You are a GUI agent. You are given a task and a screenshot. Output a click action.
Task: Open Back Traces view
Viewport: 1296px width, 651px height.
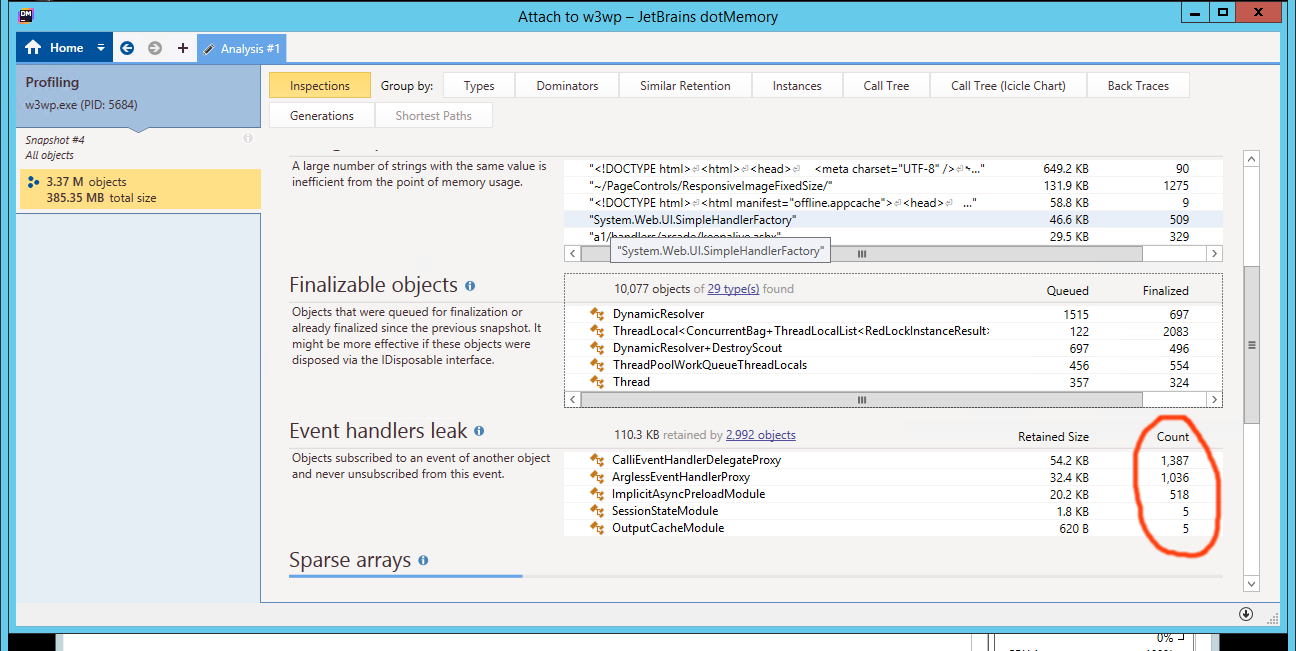(1138, 86)
